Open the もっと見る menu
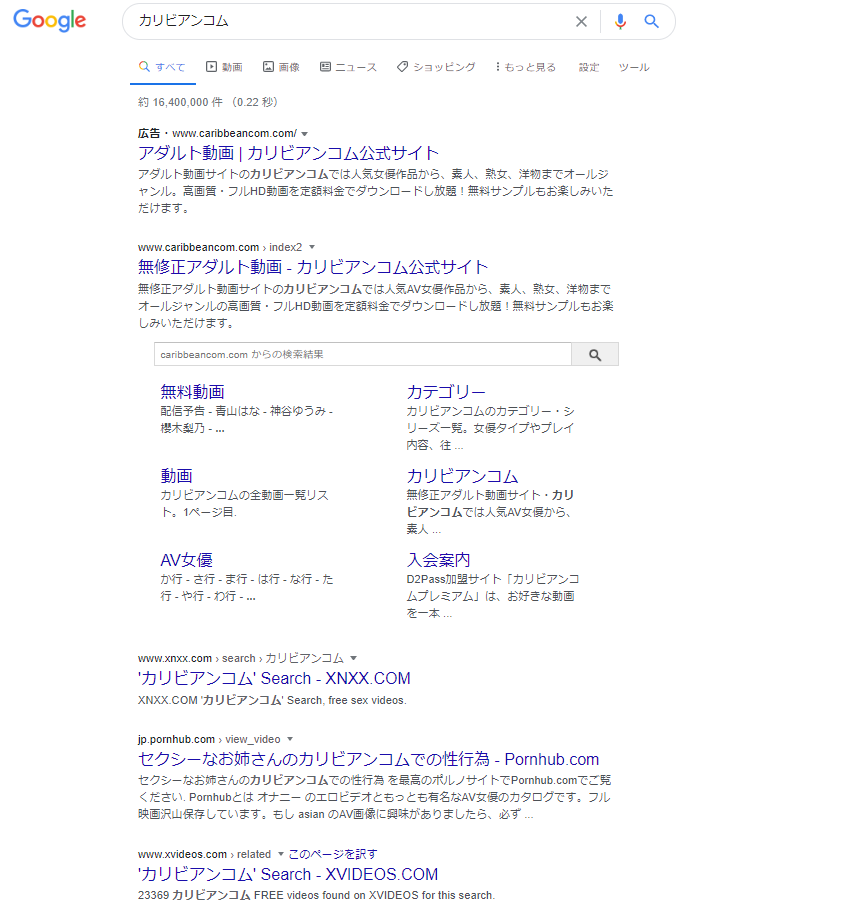 coord(525,67)
